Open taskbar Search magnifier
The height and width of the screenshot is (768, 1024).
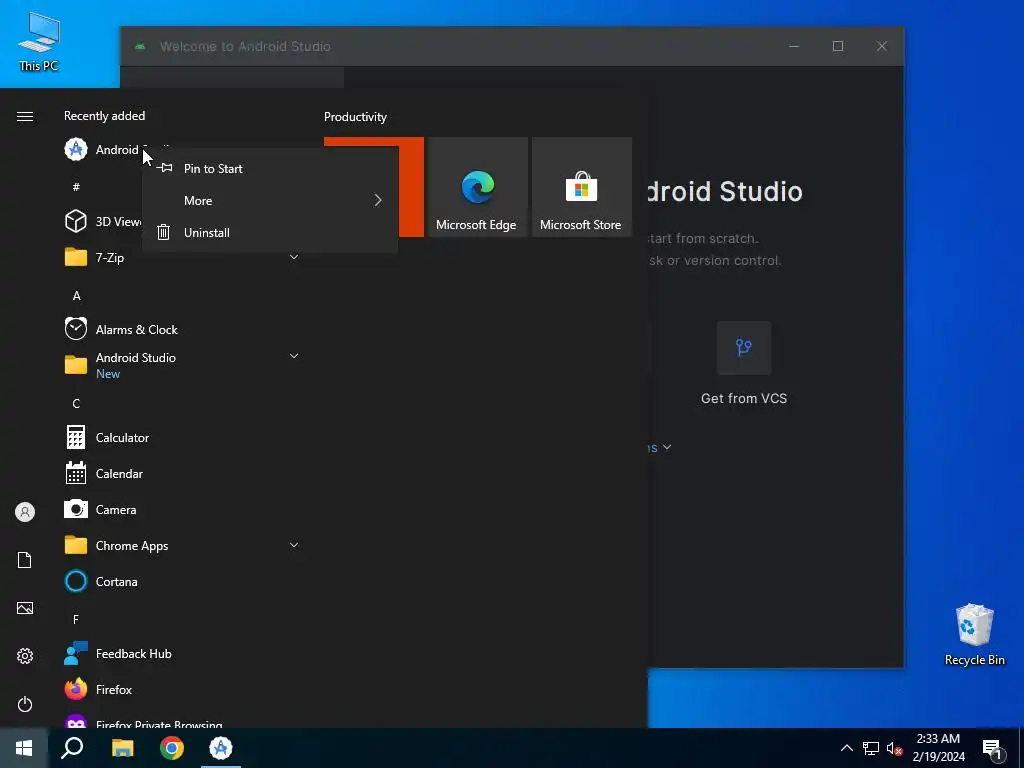pyautogui.click(x=72, y=748)
